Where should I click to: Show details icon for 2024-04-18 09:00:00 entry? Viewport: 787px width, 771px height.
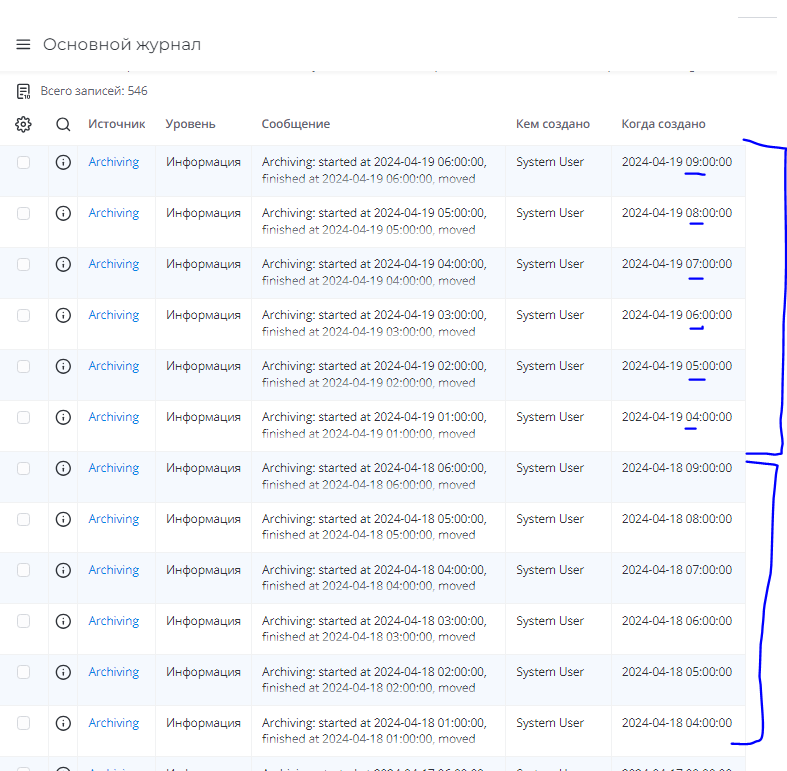click(x=63, y=468)
